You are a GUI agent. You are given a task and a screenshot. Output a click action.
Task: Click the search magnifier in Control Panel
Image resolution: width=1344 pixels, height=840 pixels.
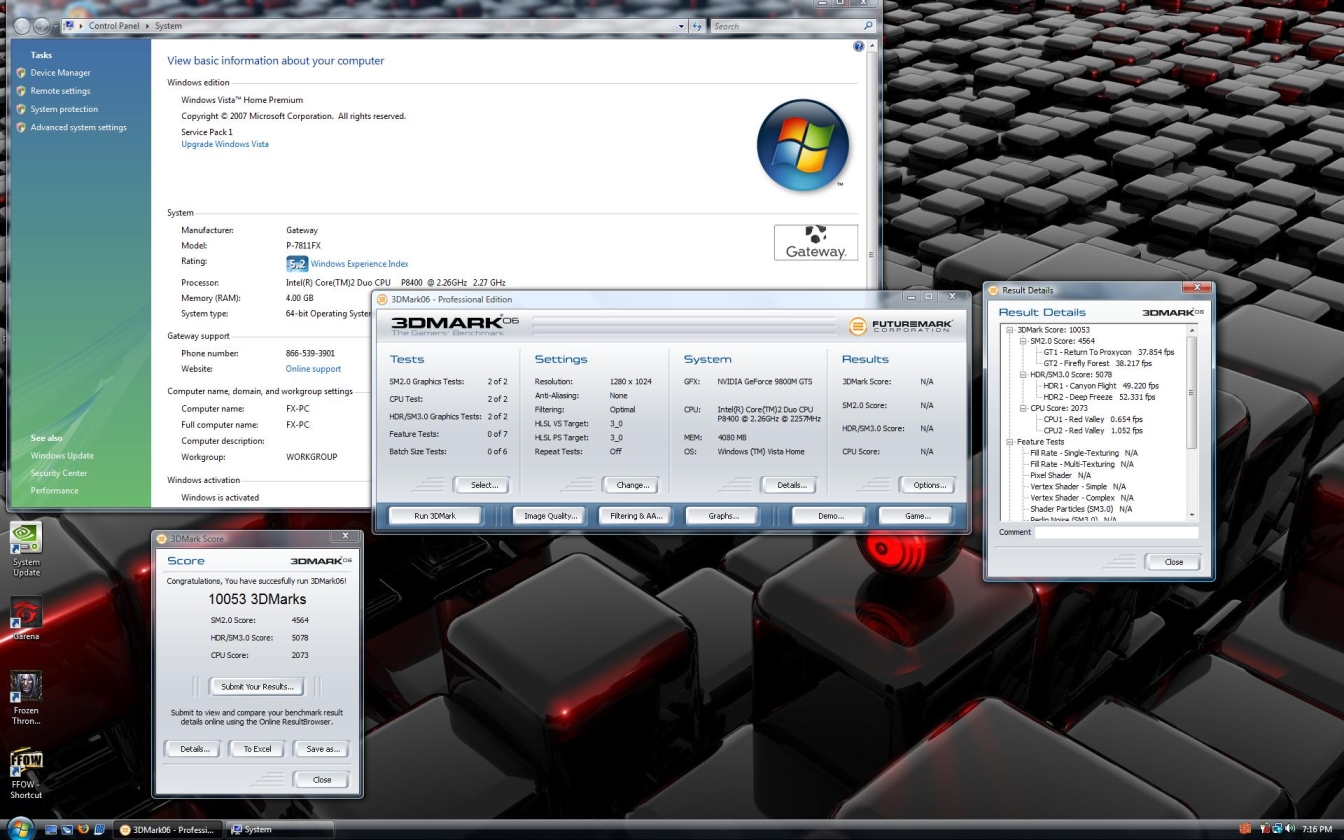(x=868, y=26)
